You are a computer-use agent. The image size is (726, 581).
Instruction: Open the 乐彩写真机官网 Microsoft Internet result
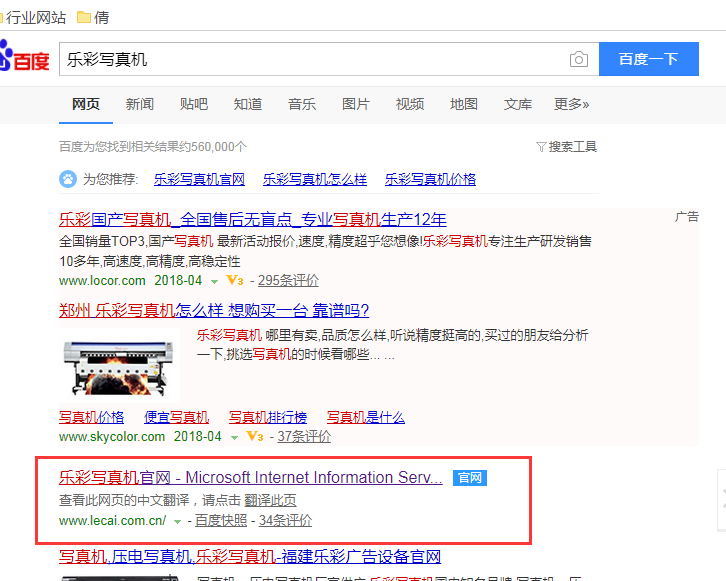coord(250,478)
